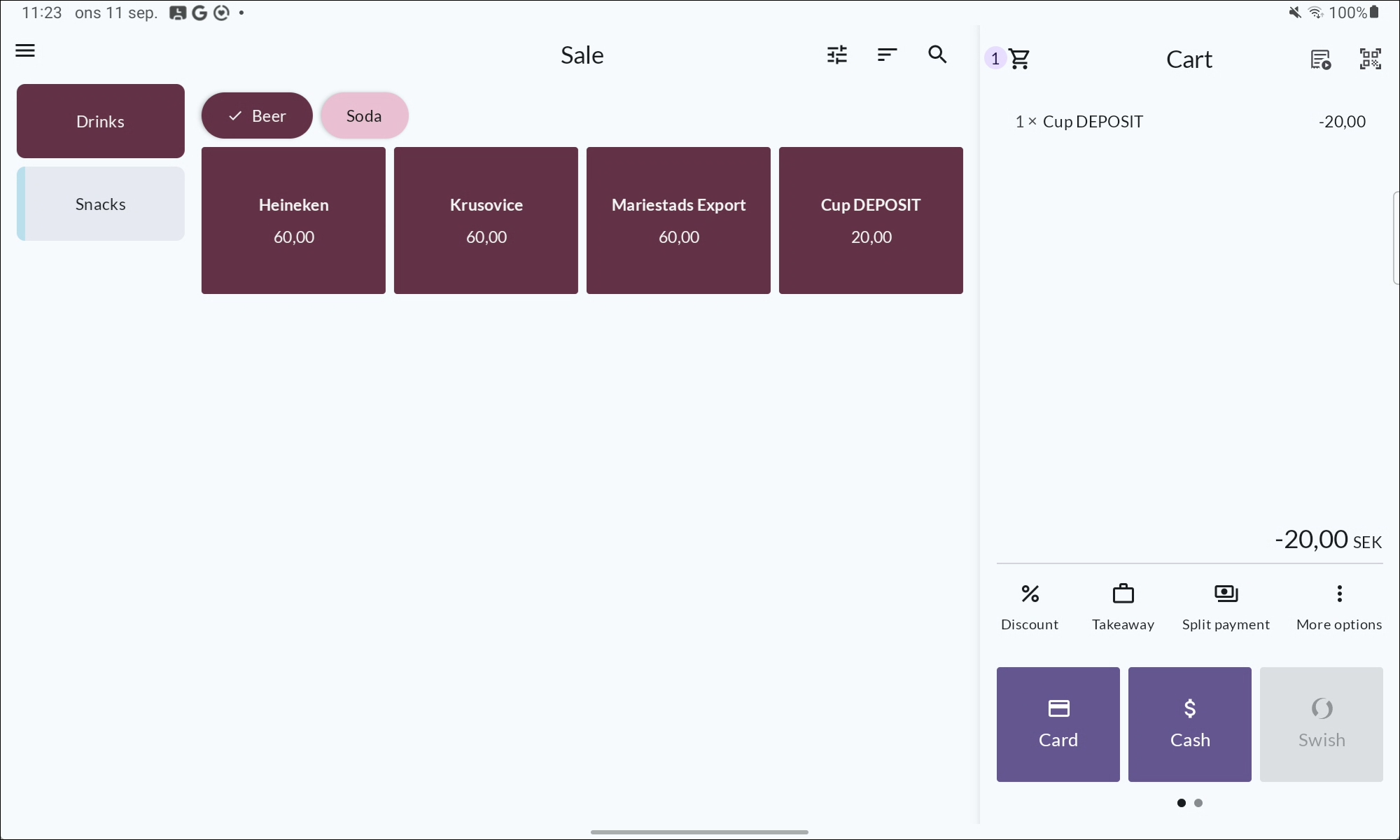Viewport: 1400px width, 840px height.
Task: Open More options menu
Action: pyautogui.click(x=1339, y=608)
